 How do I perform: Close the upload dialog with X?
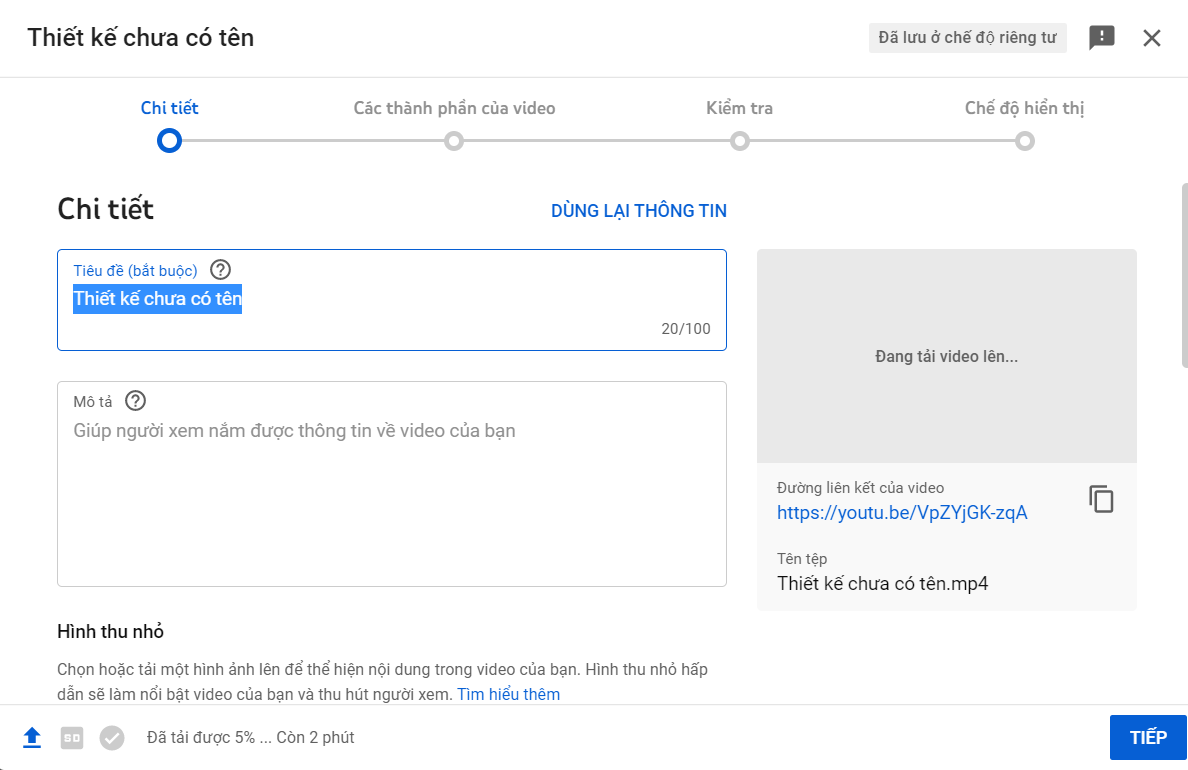pos(1152,38)
